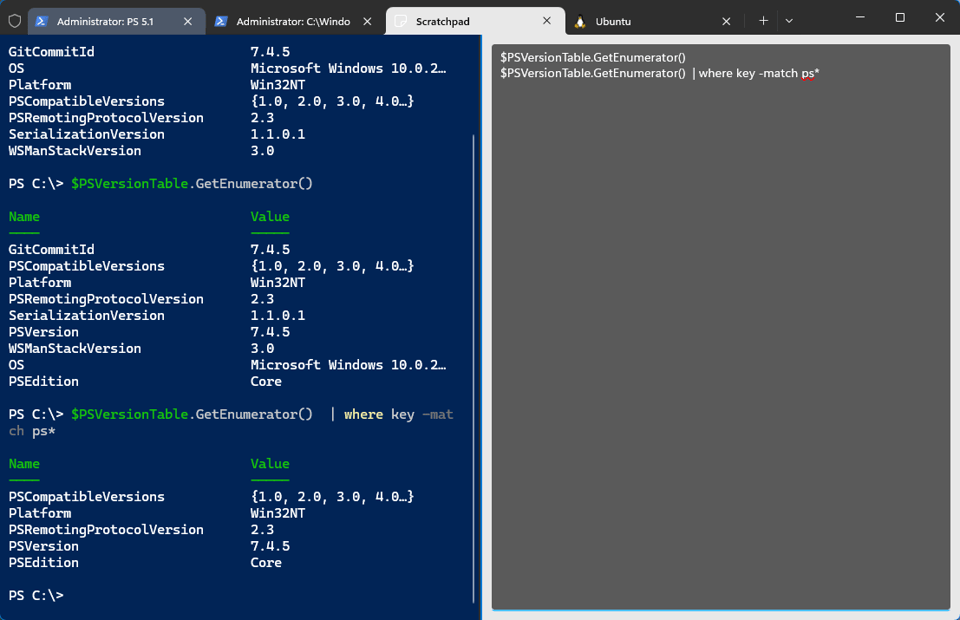Click the admin shield icon in the title bar
The height and width of the screenshot is (620, 960).
15,21
